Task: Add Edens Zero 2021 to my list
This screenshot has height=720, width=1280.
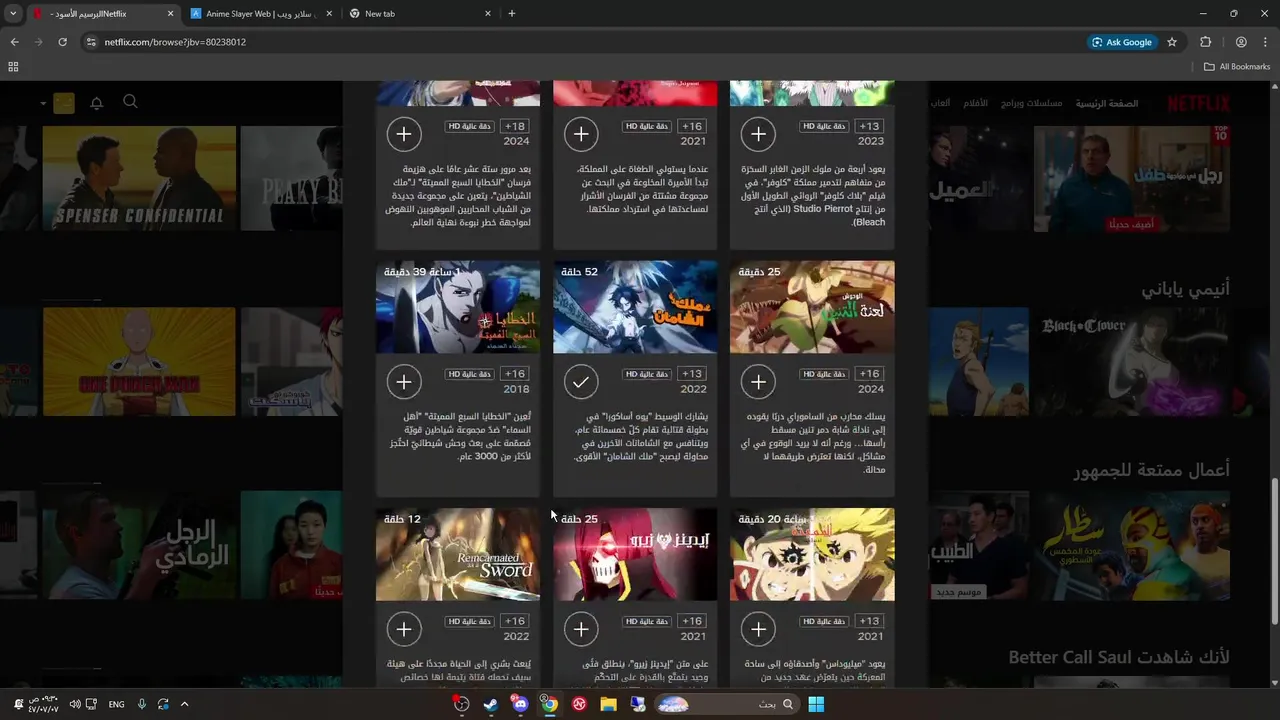Action: [581, 629]
